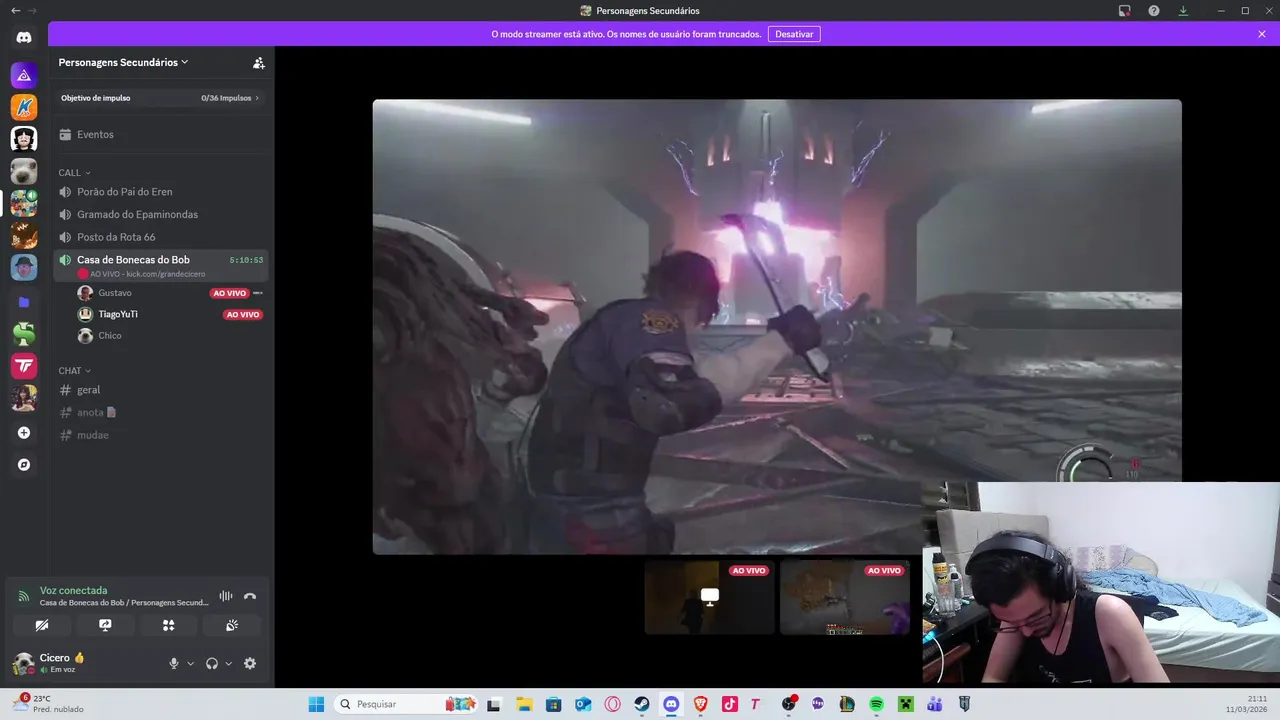Open the inbox icon in title bar
The height and width of the screenshot is (720, 1280).
[1124, 11]
